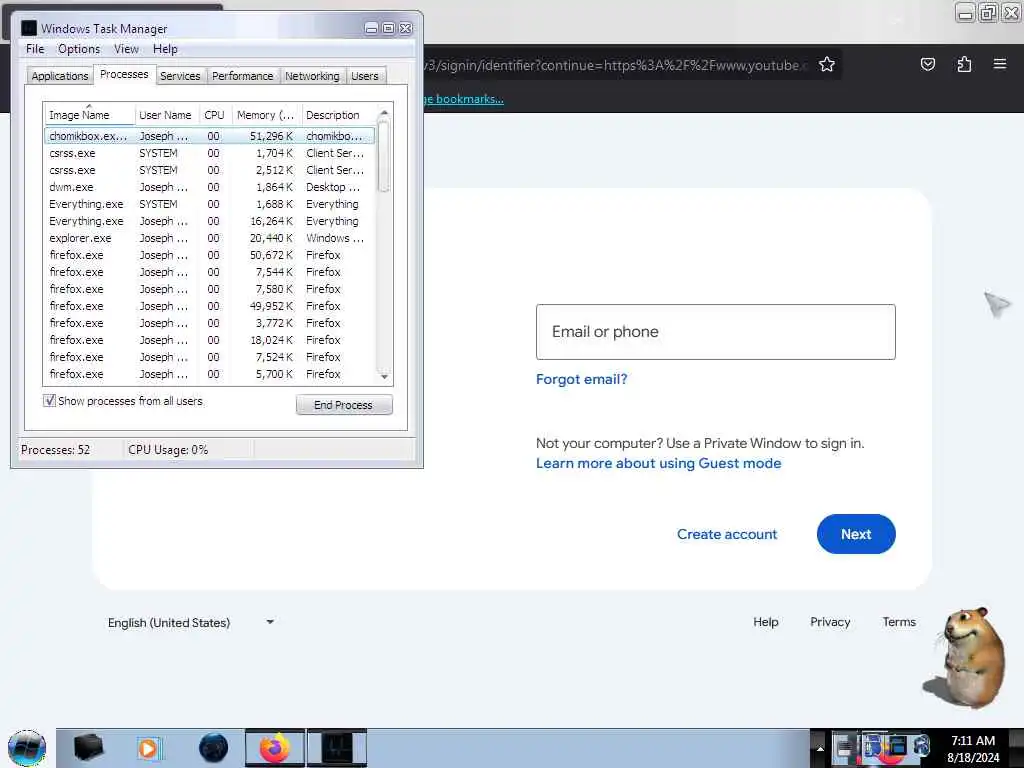Select csrss.exe row using 2,512 K
The width and height of the screenshot is (1024, 768).
coord(210,170)
